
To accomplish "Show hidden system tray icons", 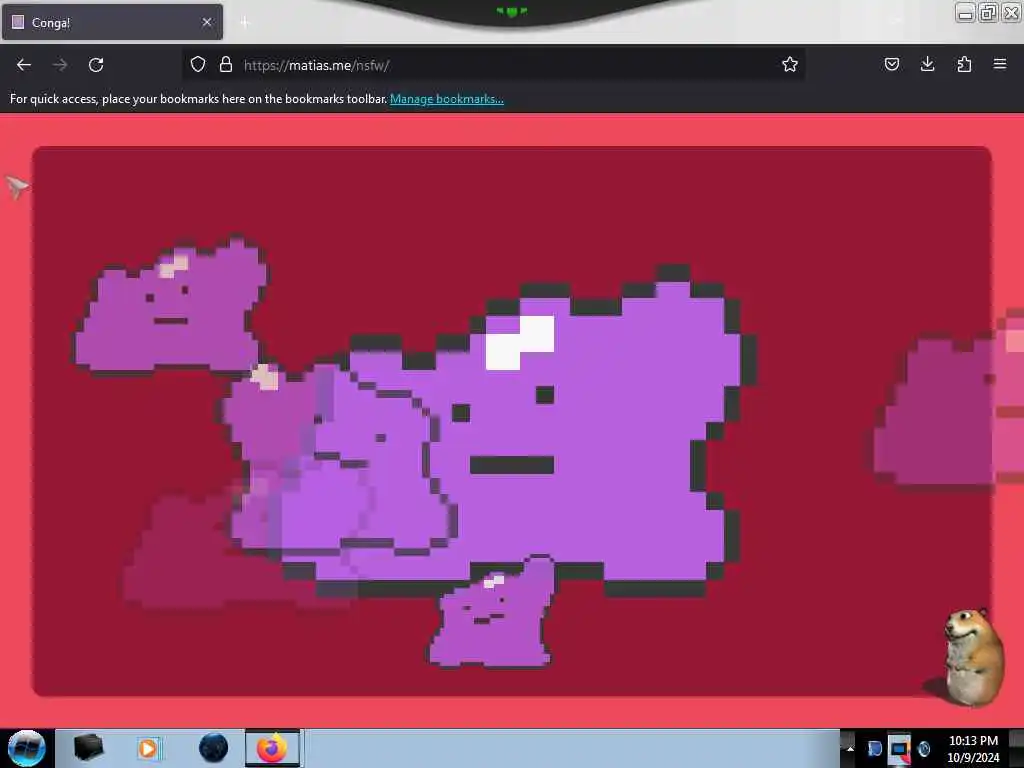I will [x=850, y=748].
